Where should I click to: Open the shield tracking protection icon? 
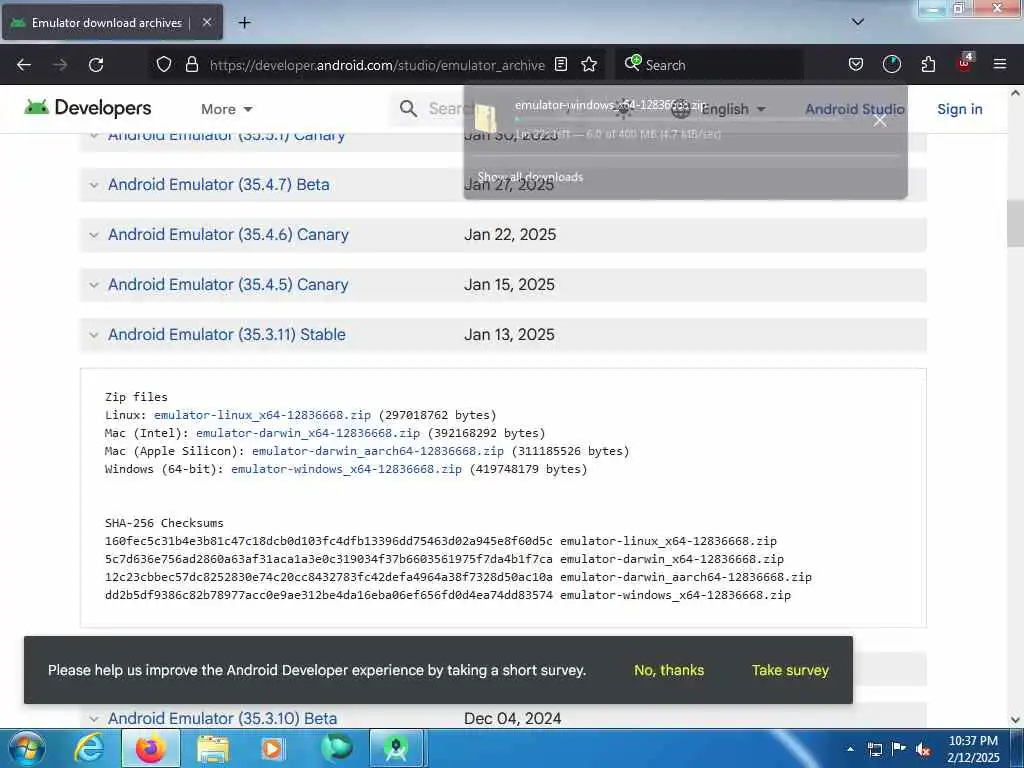(164, 64)
